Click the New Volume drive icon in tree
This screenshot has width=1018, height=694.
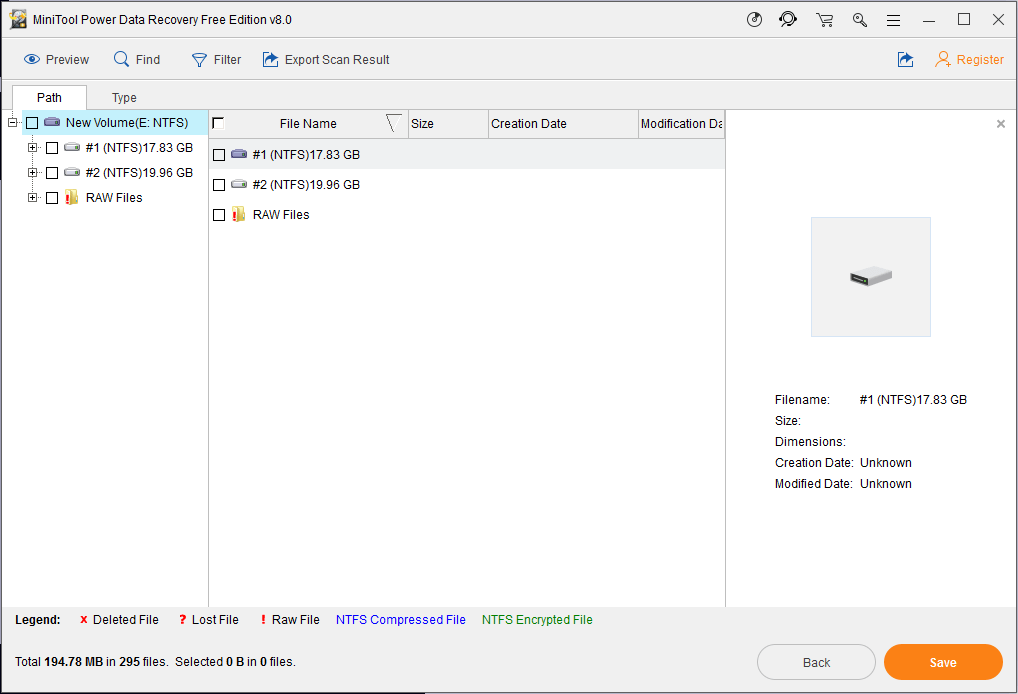tap(52, 122)
